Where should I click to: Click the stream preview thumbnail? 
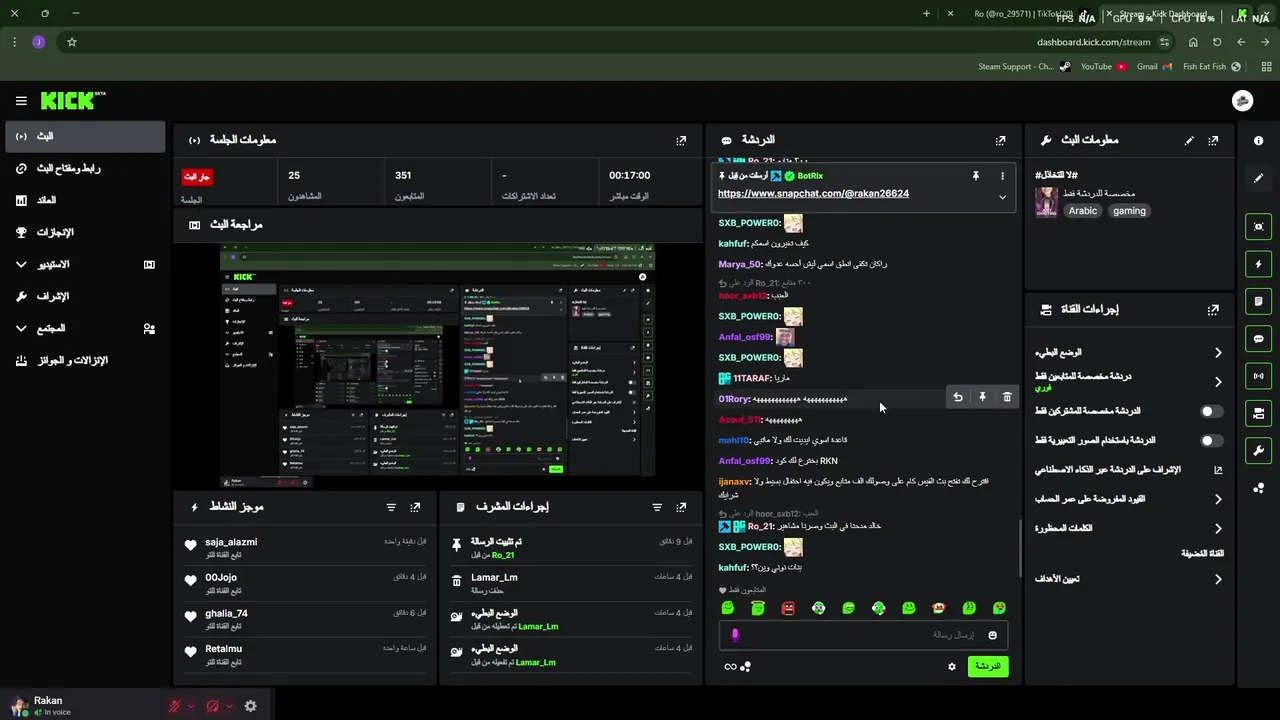coord(438,366)
